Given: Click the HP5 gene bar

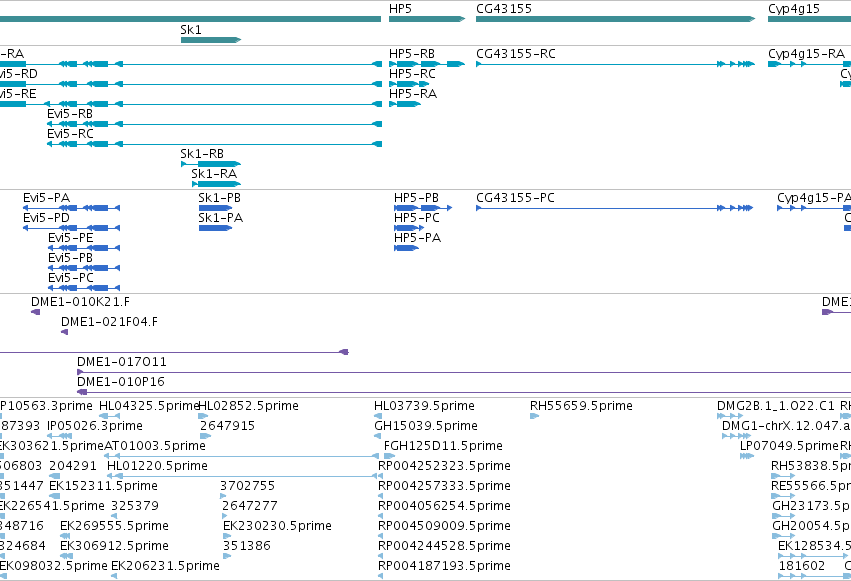Looking at the screenshot, I should point(427,19).
